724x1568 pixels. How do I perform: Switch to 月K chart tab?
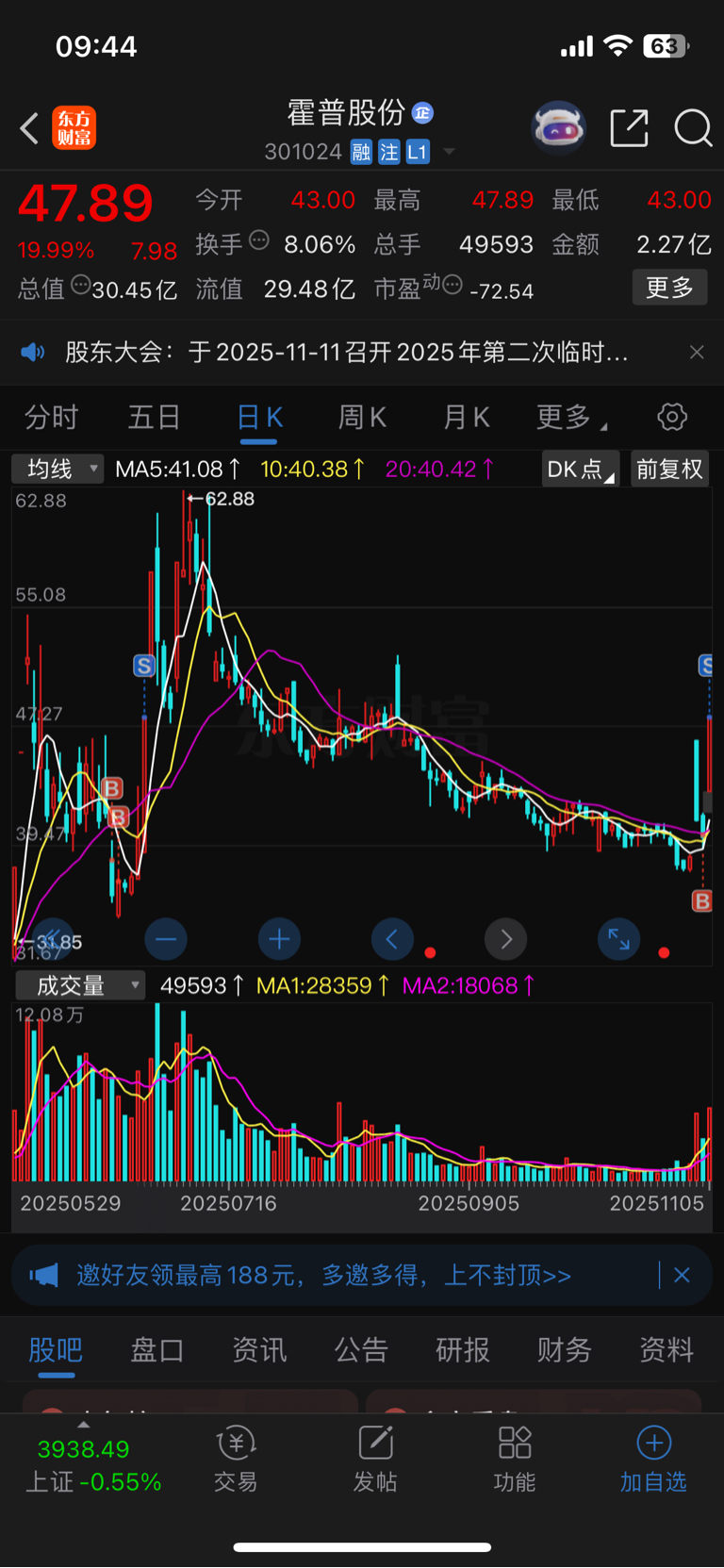click(467, 417)
